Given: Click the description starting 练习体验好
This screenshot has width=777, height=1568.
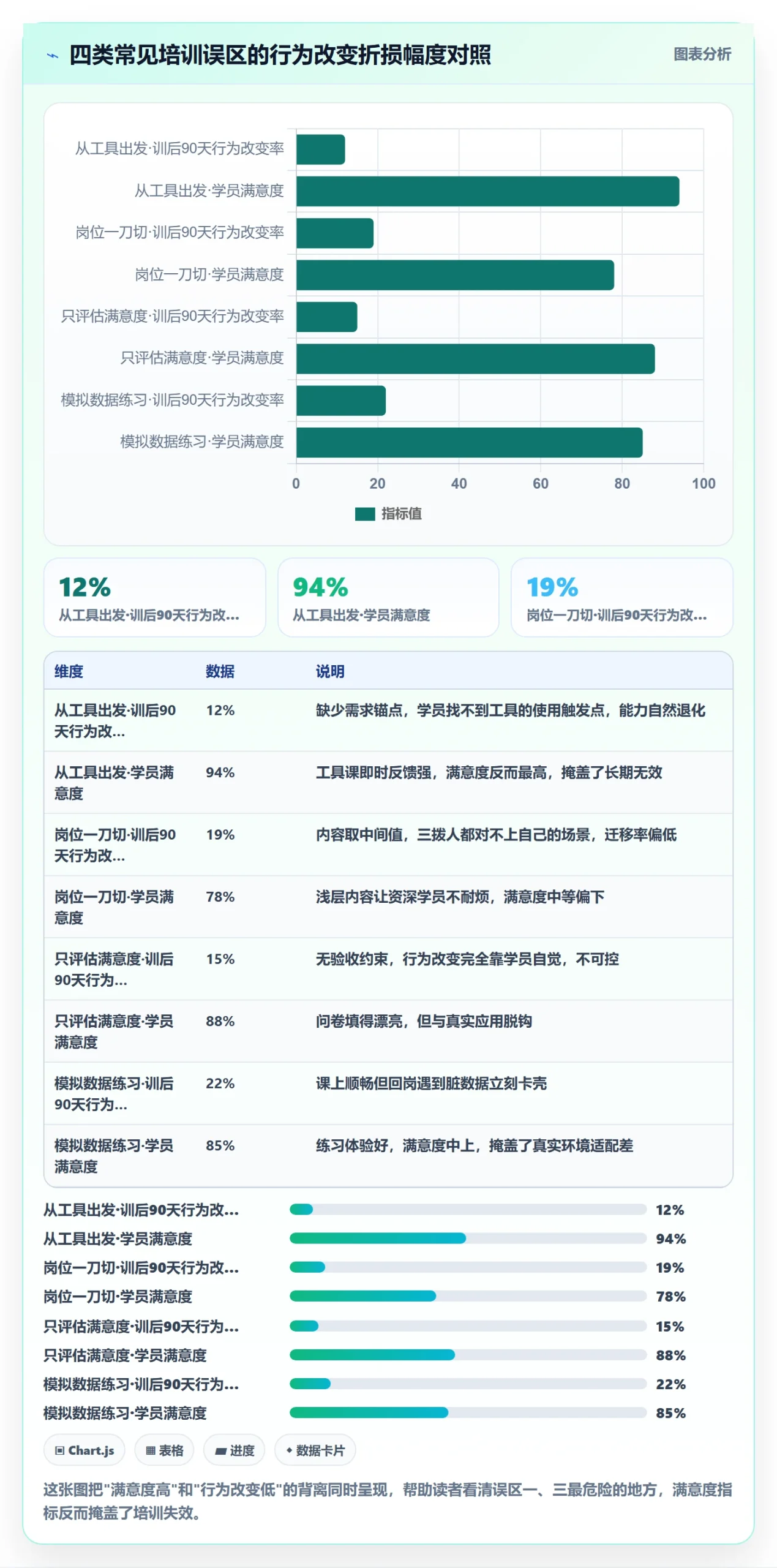Looking at the screenshot, I should coord(475,1145).
